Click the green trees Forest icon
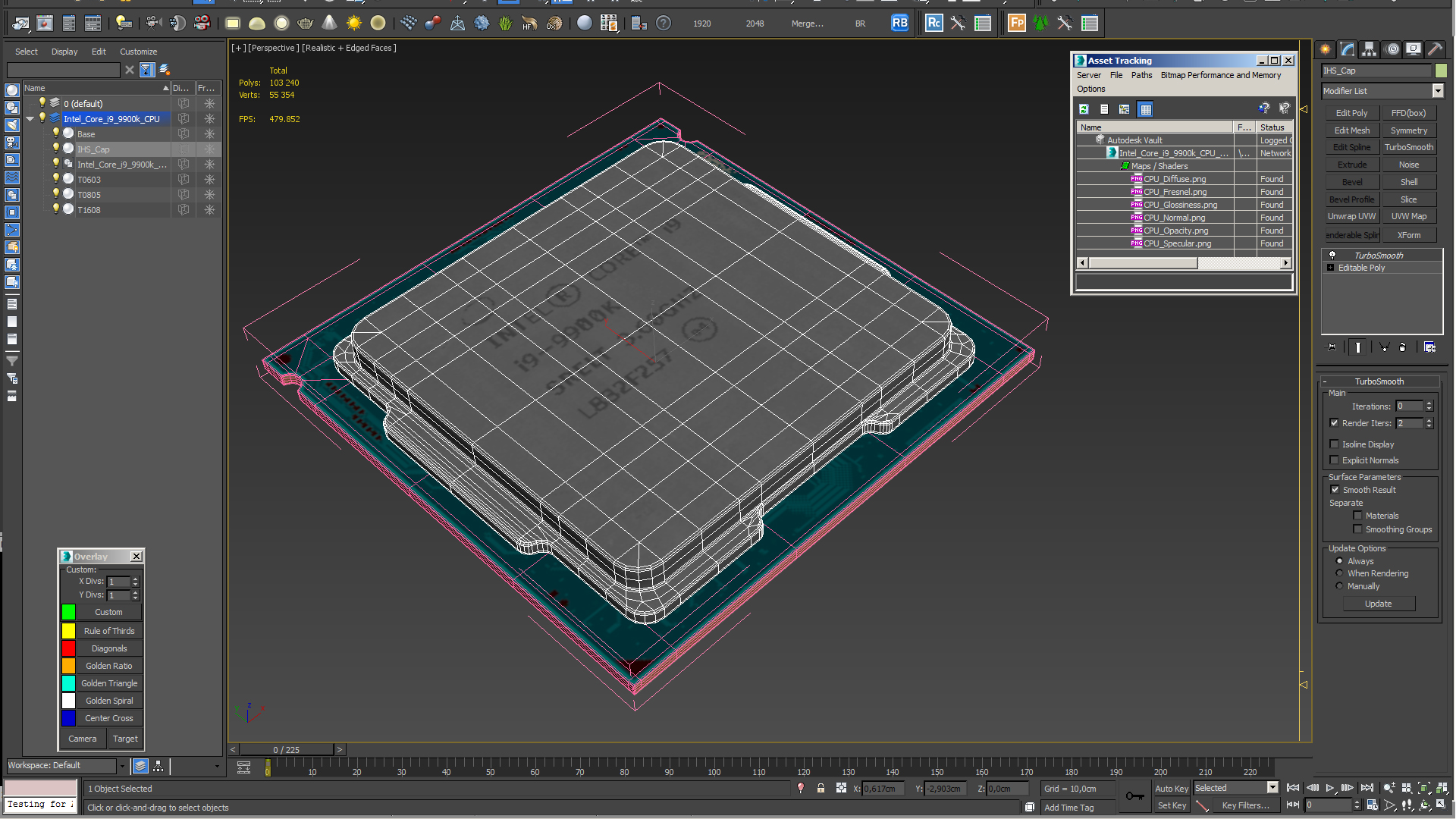 (x=1040, y=24)
